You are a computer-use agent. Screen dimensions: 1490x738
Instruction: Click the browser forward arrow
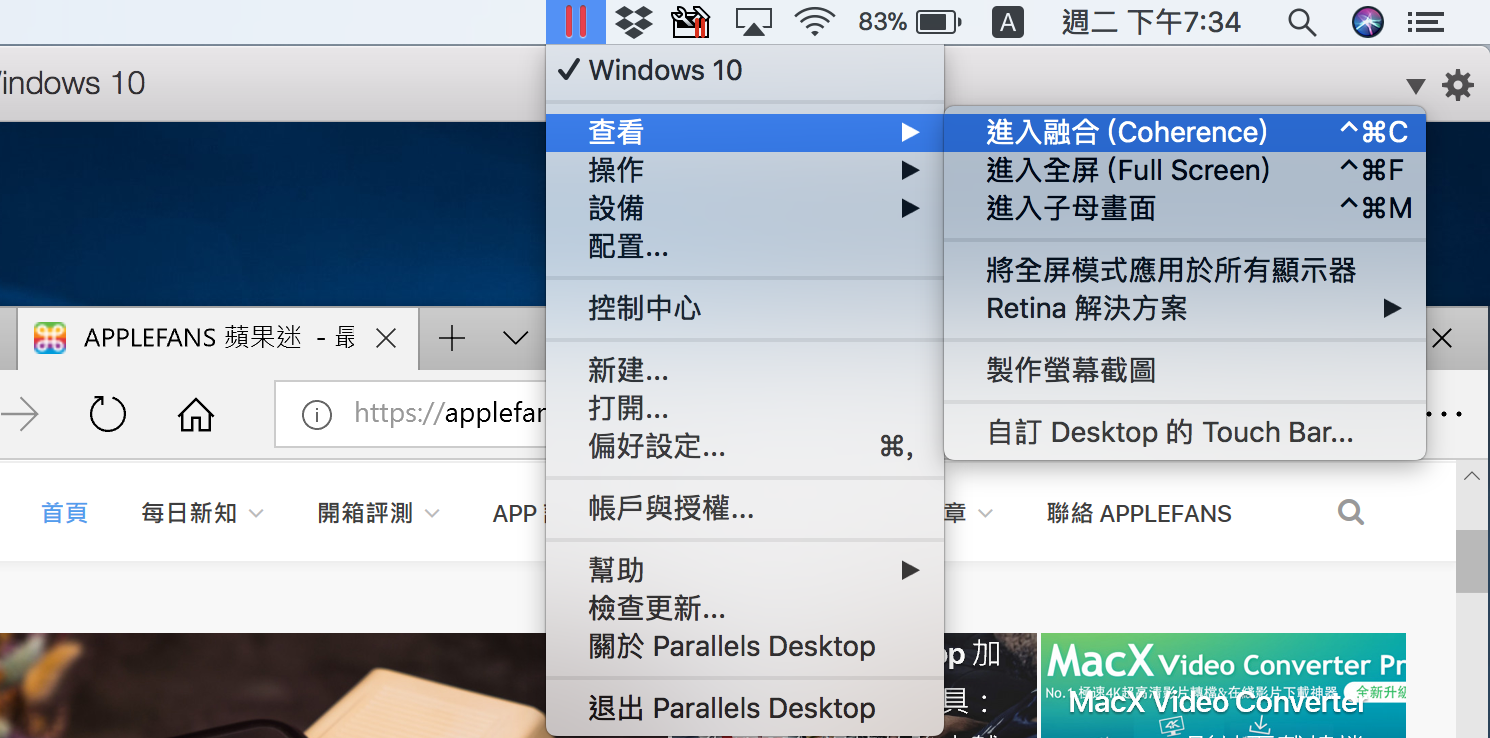20,414
